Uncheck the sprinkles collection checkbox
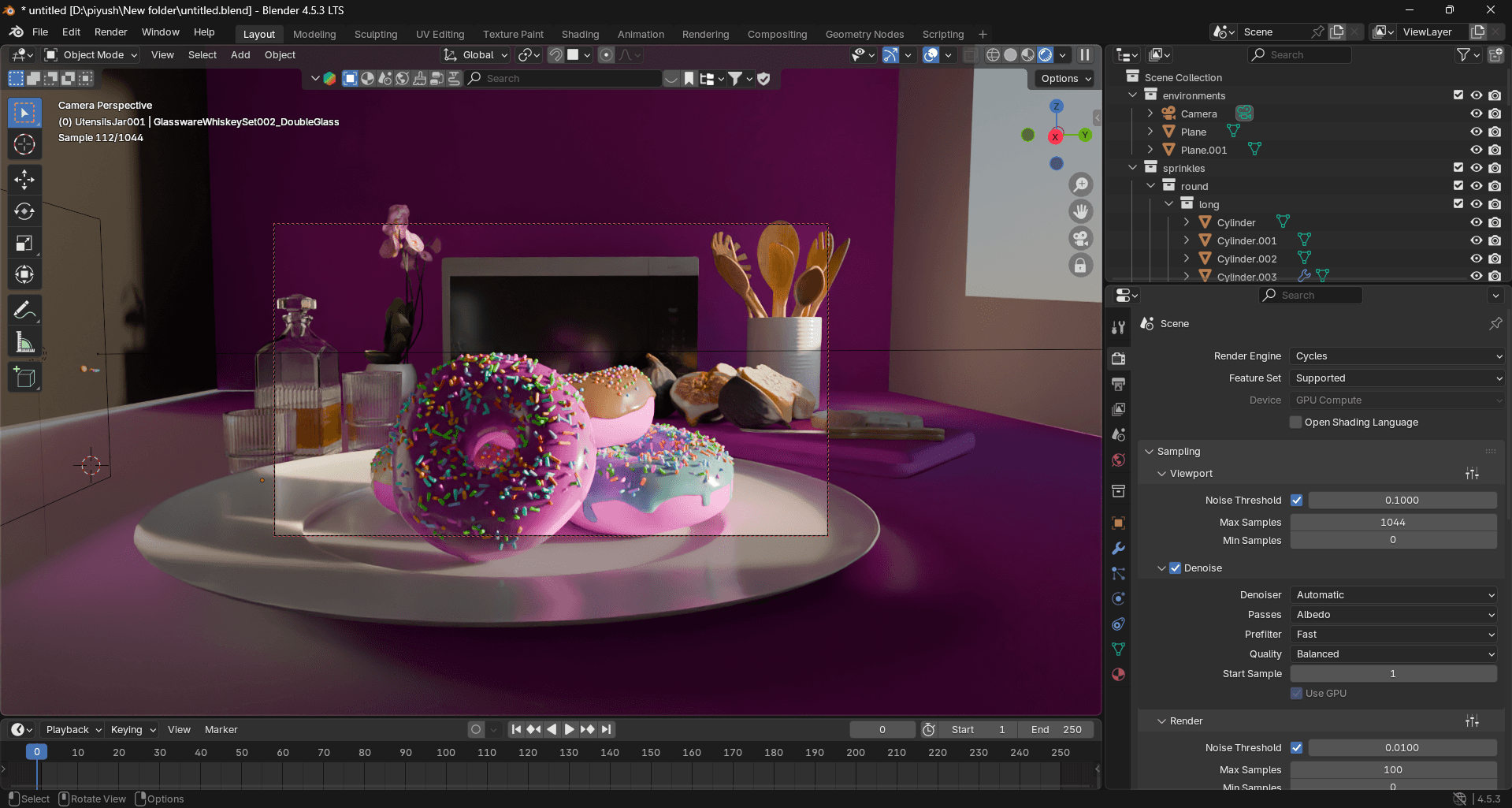Screen dimensions: 1512x808 1458,168
